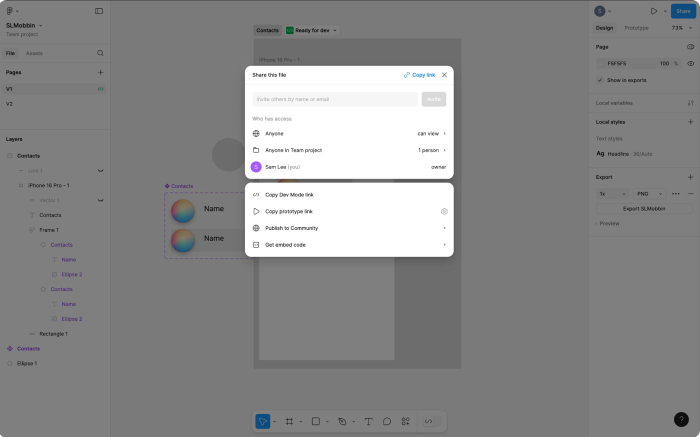Select the Move tool in bottom toolbar
Image resolution: width=700 pixels, height=437 pixels.
click(262, 421)
